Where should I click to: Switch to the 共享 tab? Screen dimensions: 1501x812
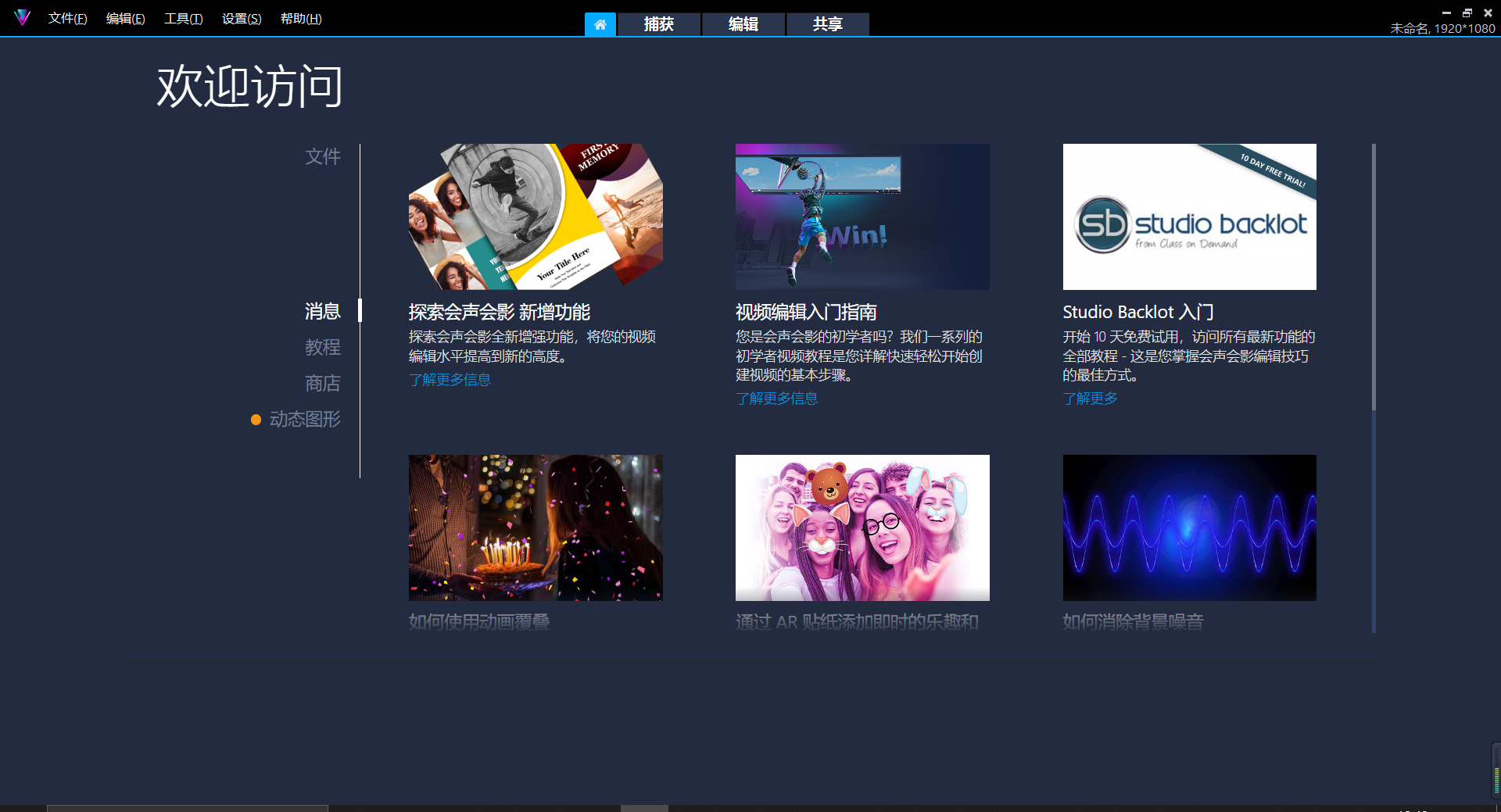pyautogui.click(x=827, y=24)
